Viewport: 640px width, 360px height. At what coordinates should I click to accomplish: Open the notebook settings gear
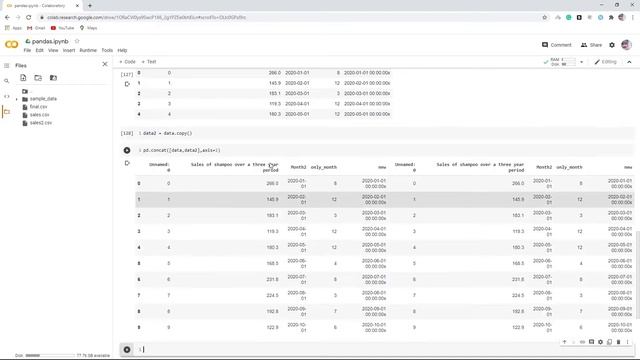612,45
